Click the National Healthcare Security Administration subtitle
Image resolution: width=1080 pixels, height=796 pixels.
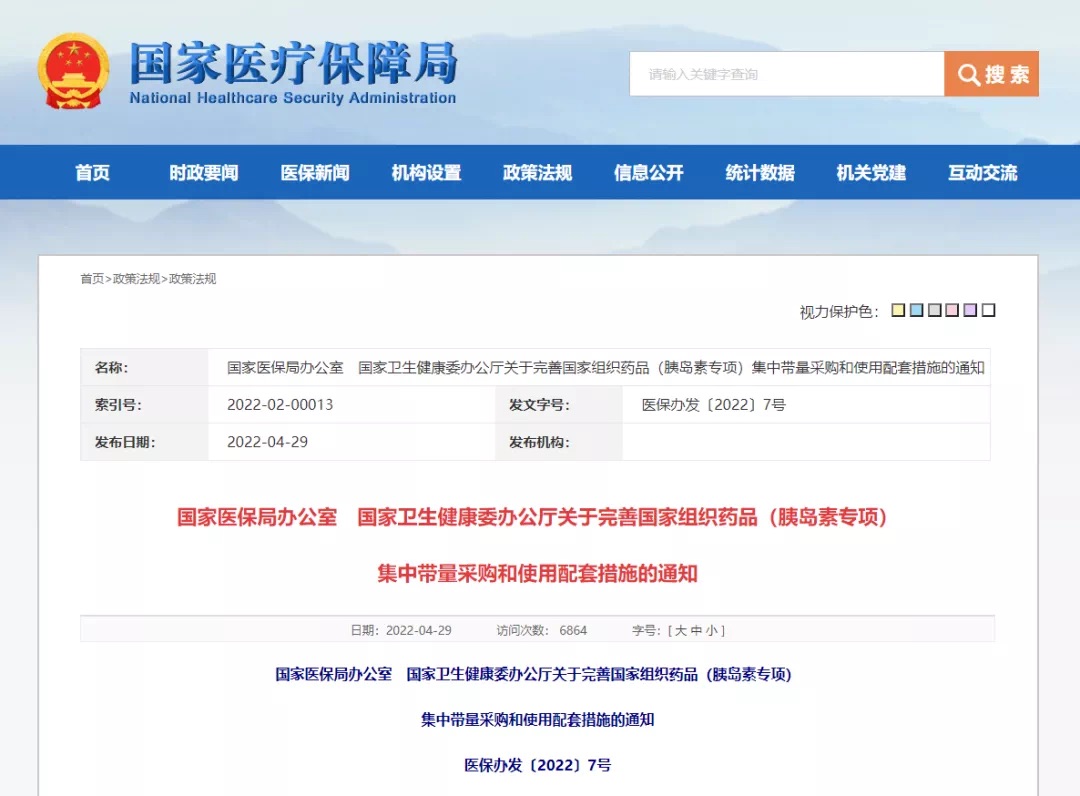click(x=293, y=98)
